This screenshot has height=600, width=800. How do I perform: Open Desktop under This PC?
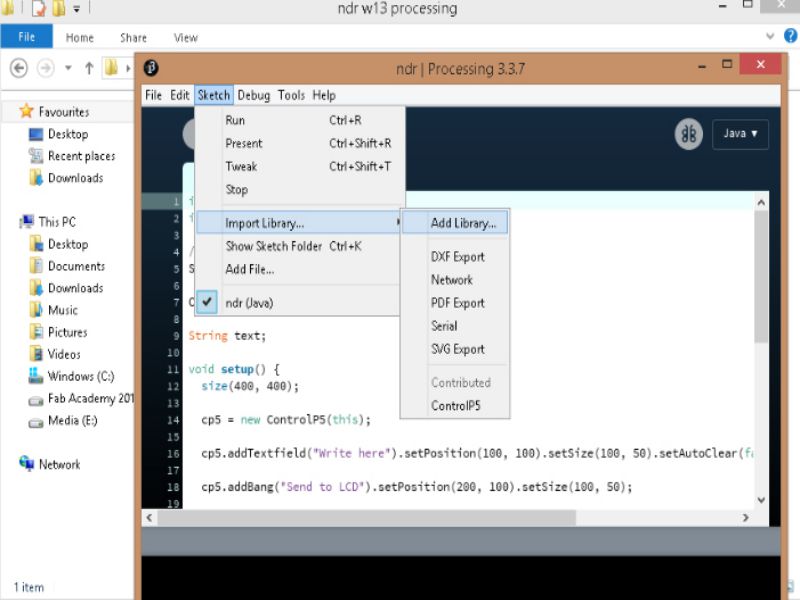click(59, 244)
